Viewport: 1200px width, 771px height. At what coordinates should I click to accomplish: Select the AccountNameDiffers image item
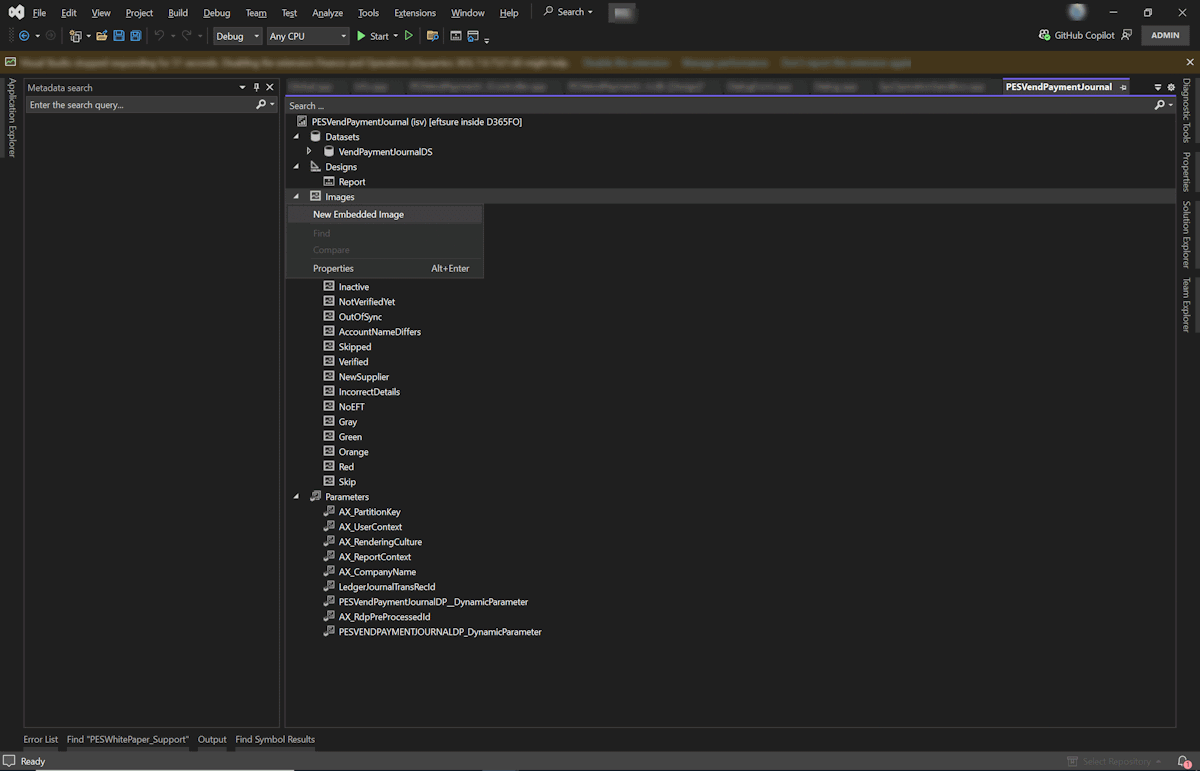pyautogui.click(x=379, y=332)
